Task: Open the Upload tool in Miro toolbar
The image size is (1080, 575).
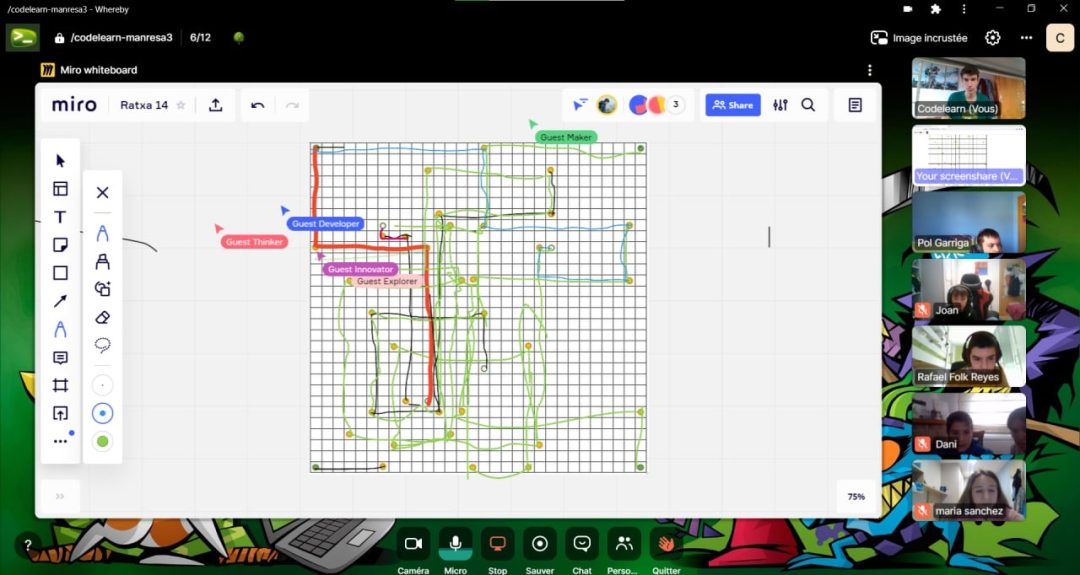Action: (61, 413)
